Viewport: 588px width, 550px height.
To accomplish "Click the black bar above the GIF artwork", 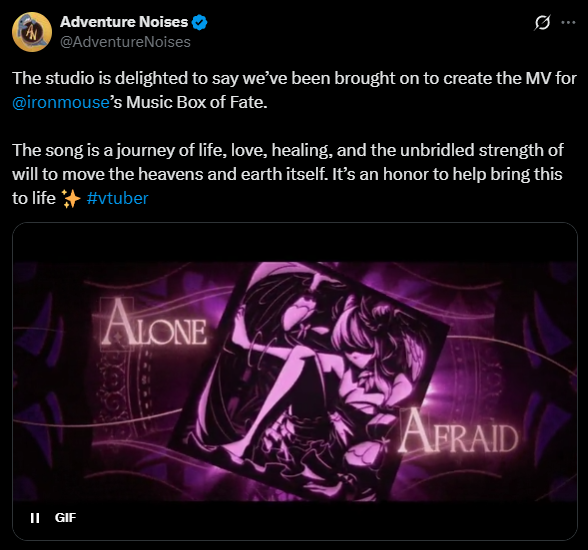I will (295, 243).
